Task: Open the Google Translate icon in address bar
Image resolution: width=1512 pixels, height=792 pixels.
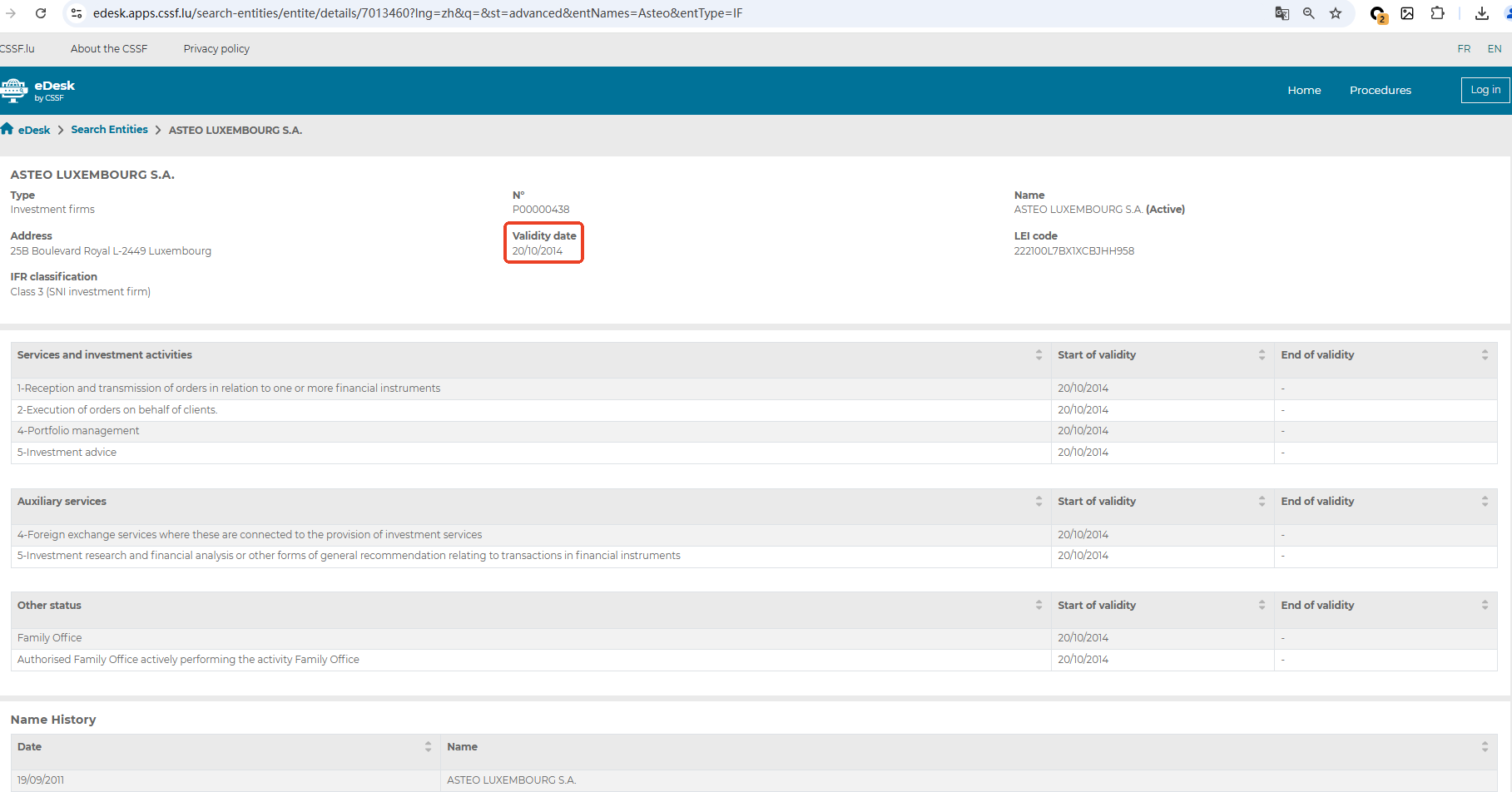Action: [x=1281, y=13]
